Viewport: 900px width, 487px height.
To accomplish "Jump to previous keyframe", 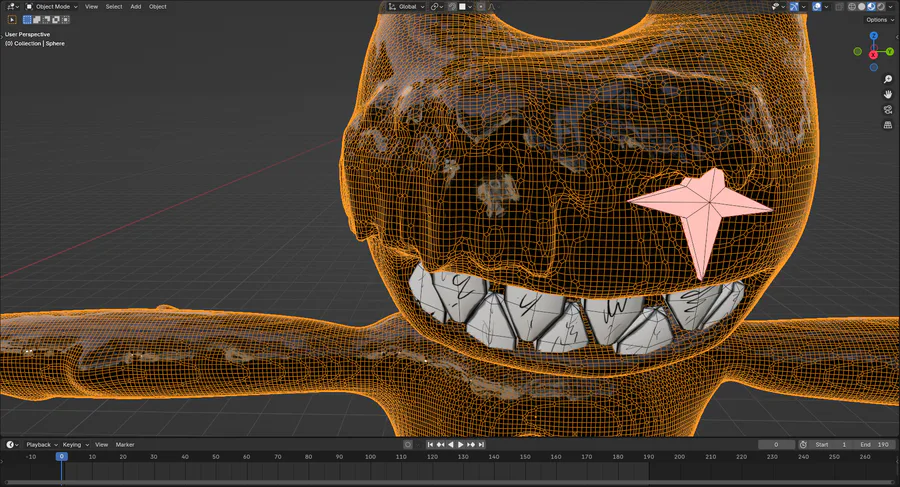I will click(x=440, y=445).
